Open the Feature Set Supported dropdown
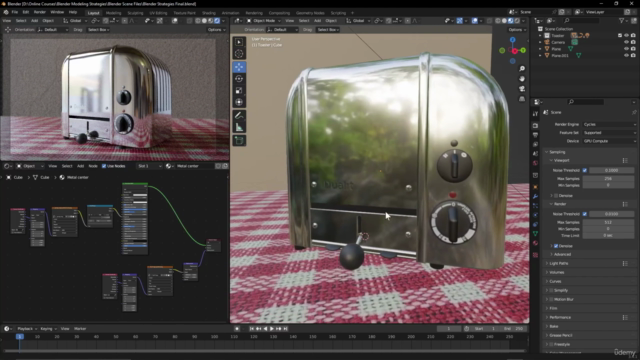Screen dimensions: 640x360 (x=609, y=133)
